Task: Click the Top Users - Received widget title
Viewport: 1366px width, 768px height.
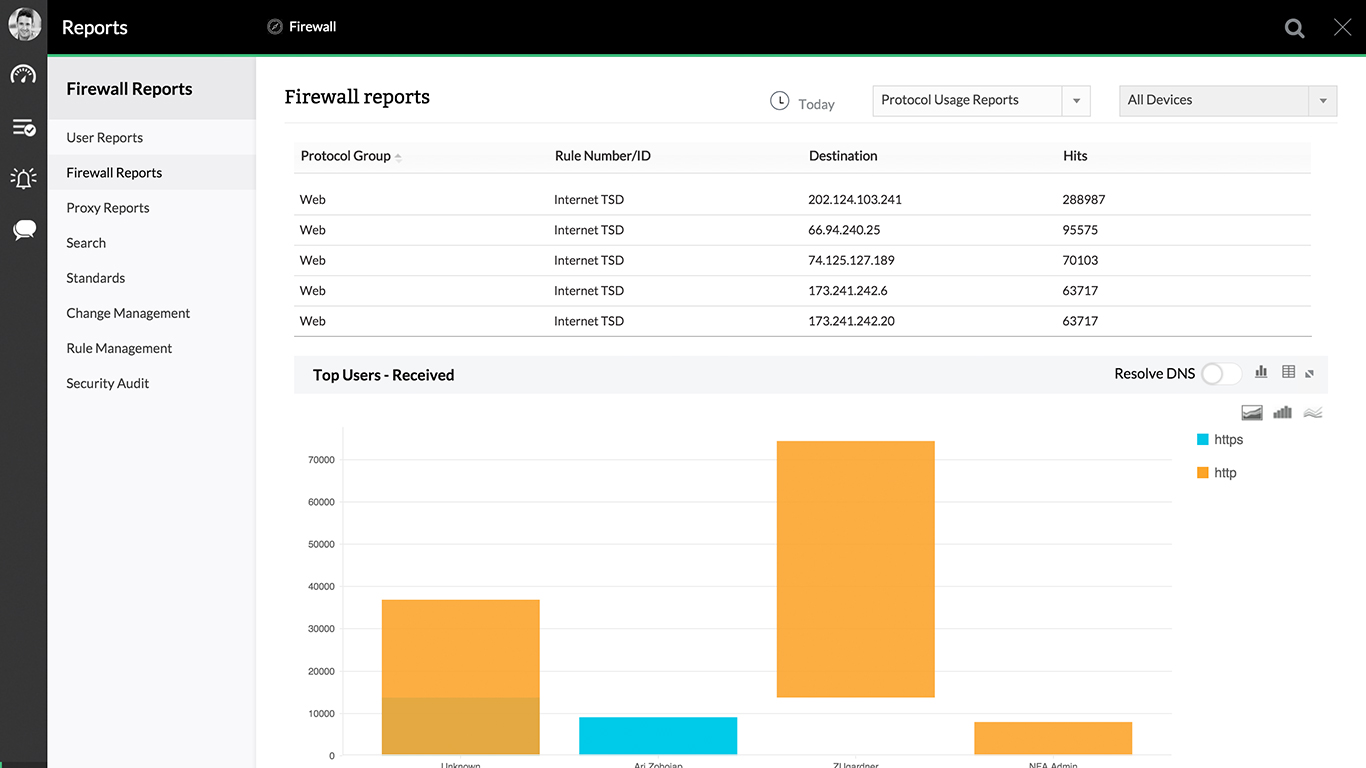Action: [384, 375]
